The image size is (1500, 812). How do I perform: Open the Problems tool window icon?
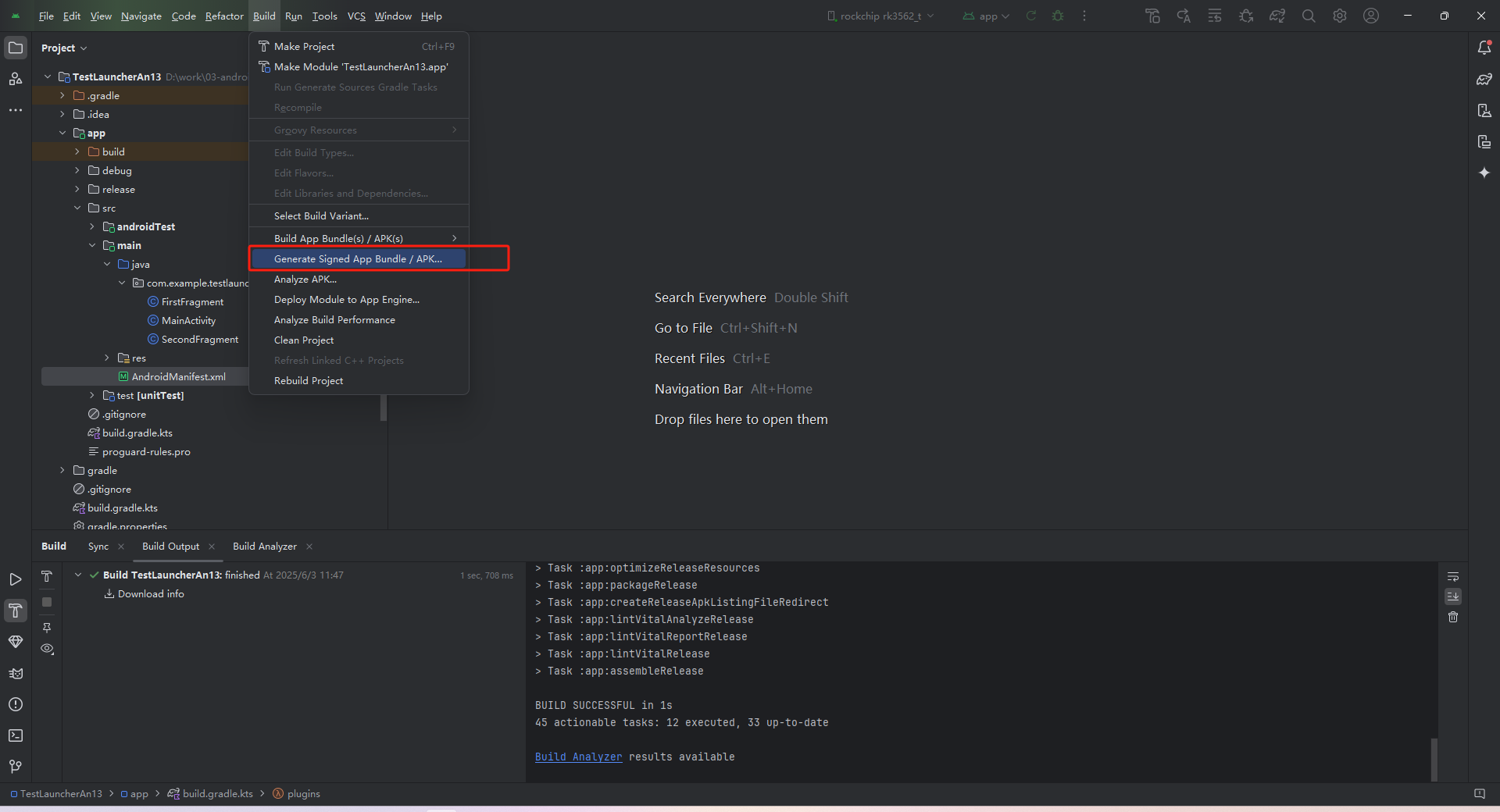[15, 704]
